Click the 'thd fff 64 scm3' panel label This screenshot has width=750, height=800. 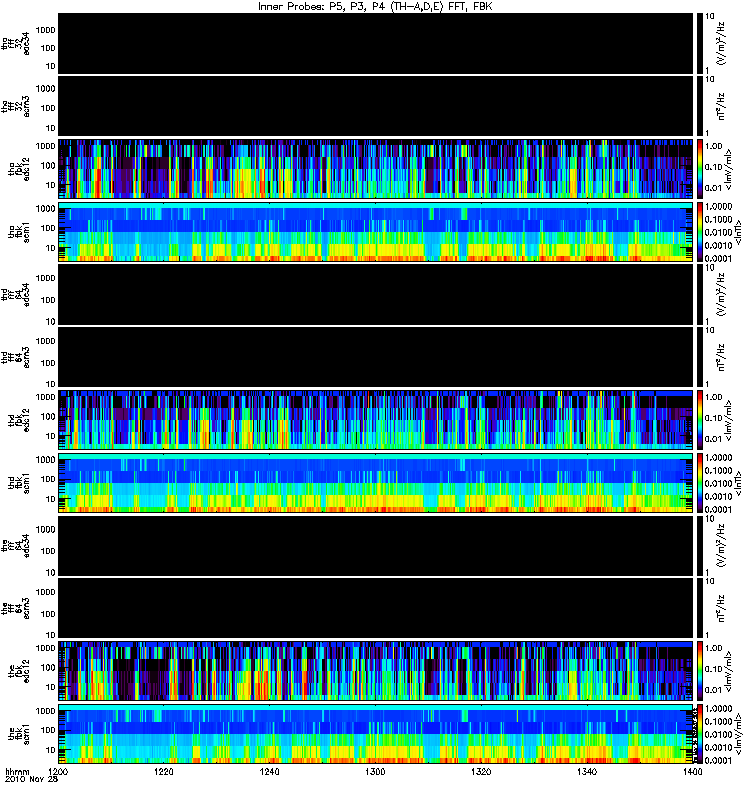click(x=16, y=357)
